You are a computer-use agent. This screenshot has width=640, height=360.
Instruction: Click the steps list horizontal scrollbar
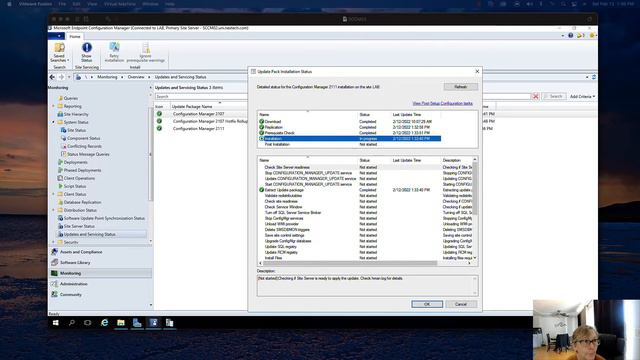pos(350,263)
